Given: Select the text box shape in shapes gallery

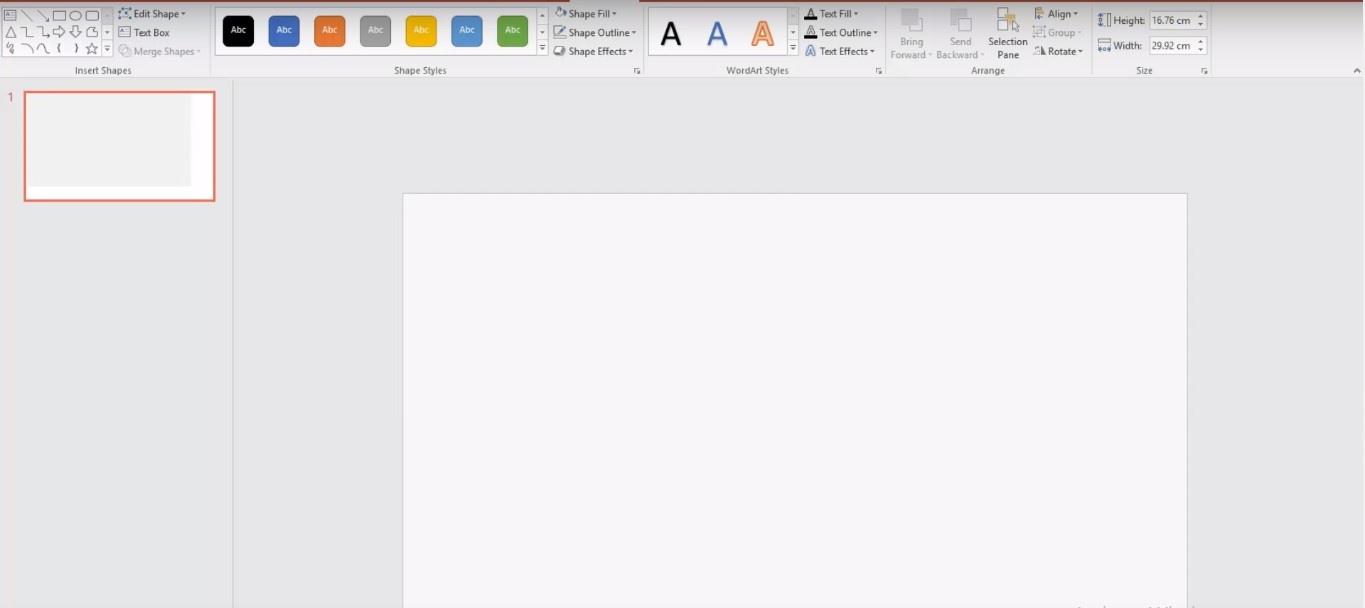Looking at the screenshot, I should (10, 16).
